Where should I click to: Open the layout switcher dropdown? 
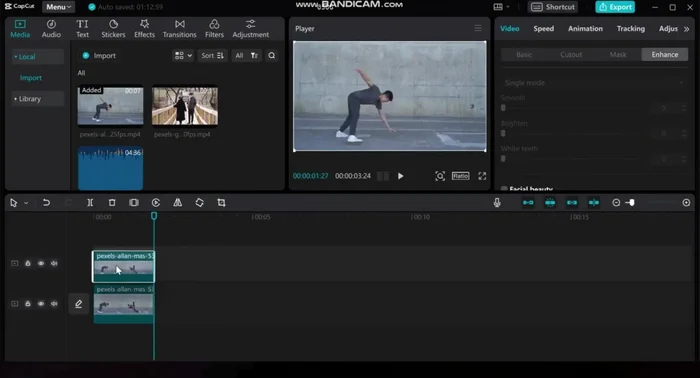[x=502, y=7]
